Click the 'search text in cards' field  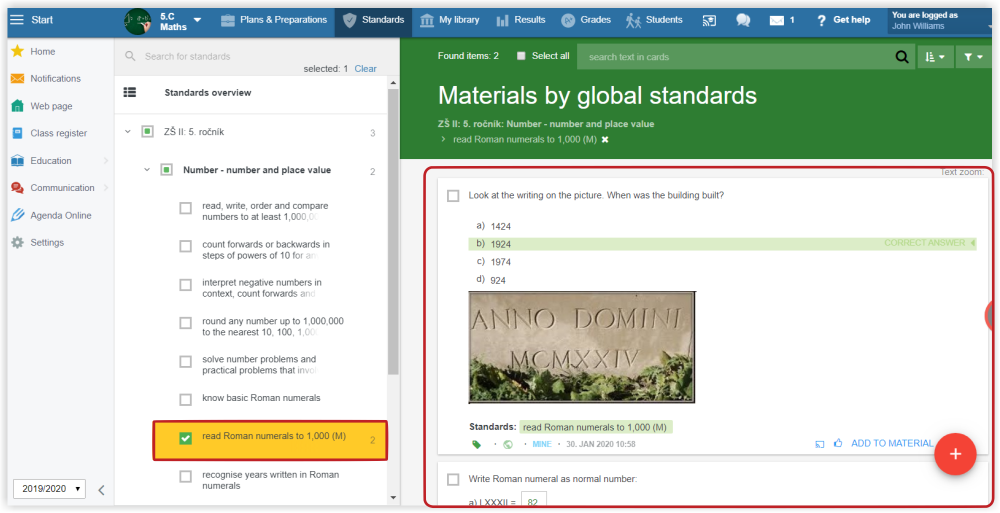735,57
